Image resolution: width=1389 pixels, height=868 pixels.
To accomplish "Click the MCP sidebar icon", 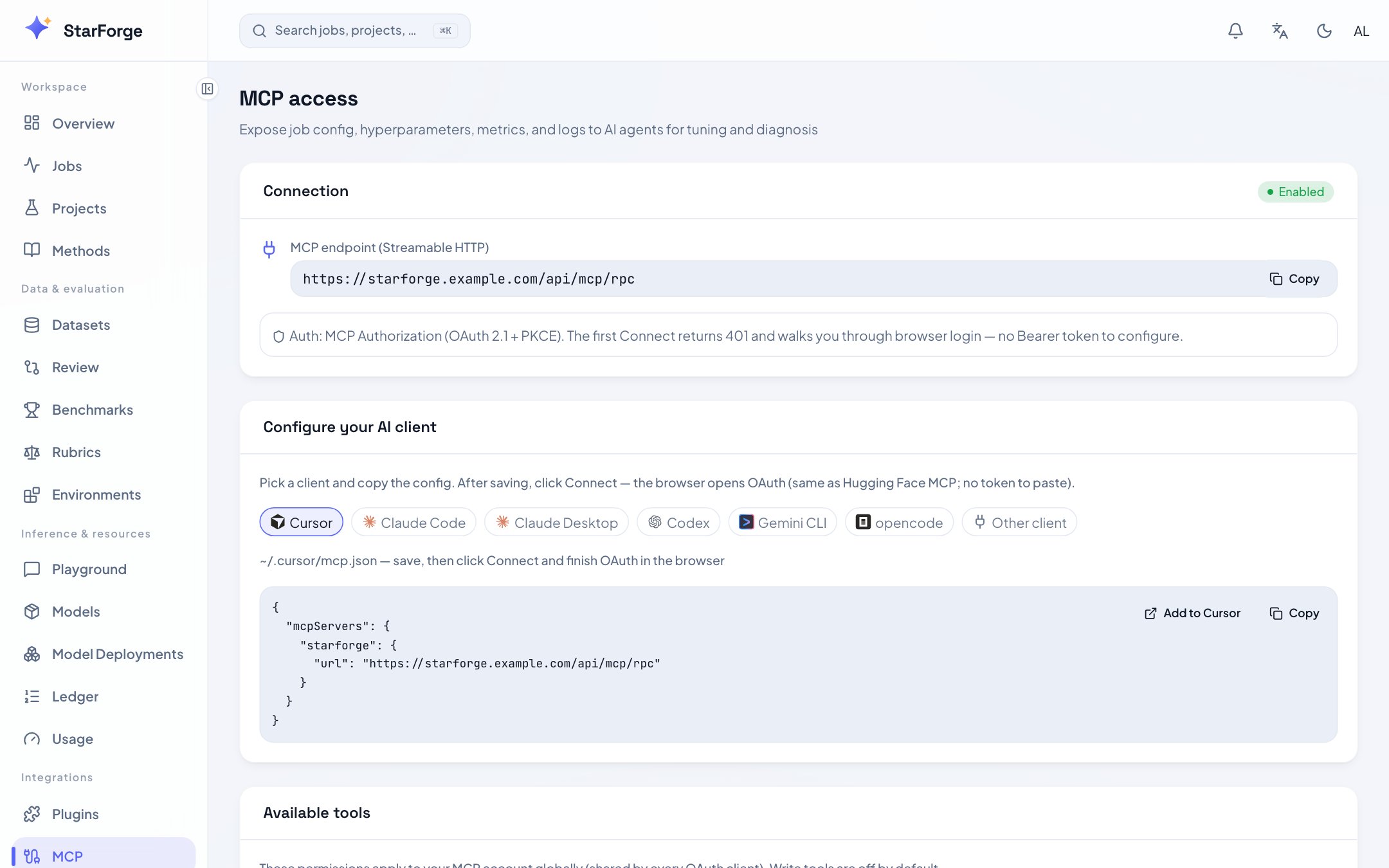I will point(32,856).
